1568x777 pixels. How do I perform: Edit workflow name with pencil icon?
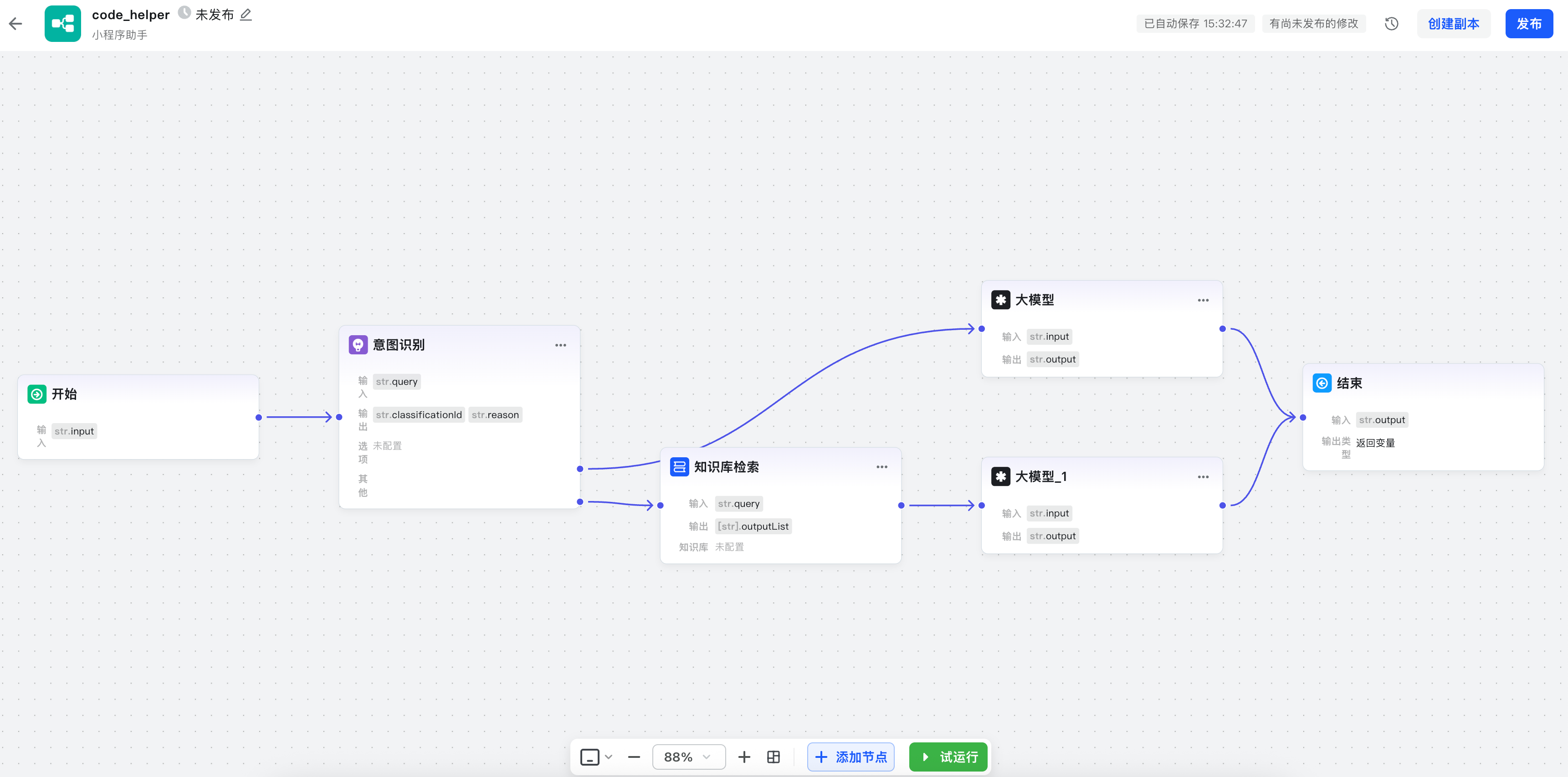click(246, 15)
